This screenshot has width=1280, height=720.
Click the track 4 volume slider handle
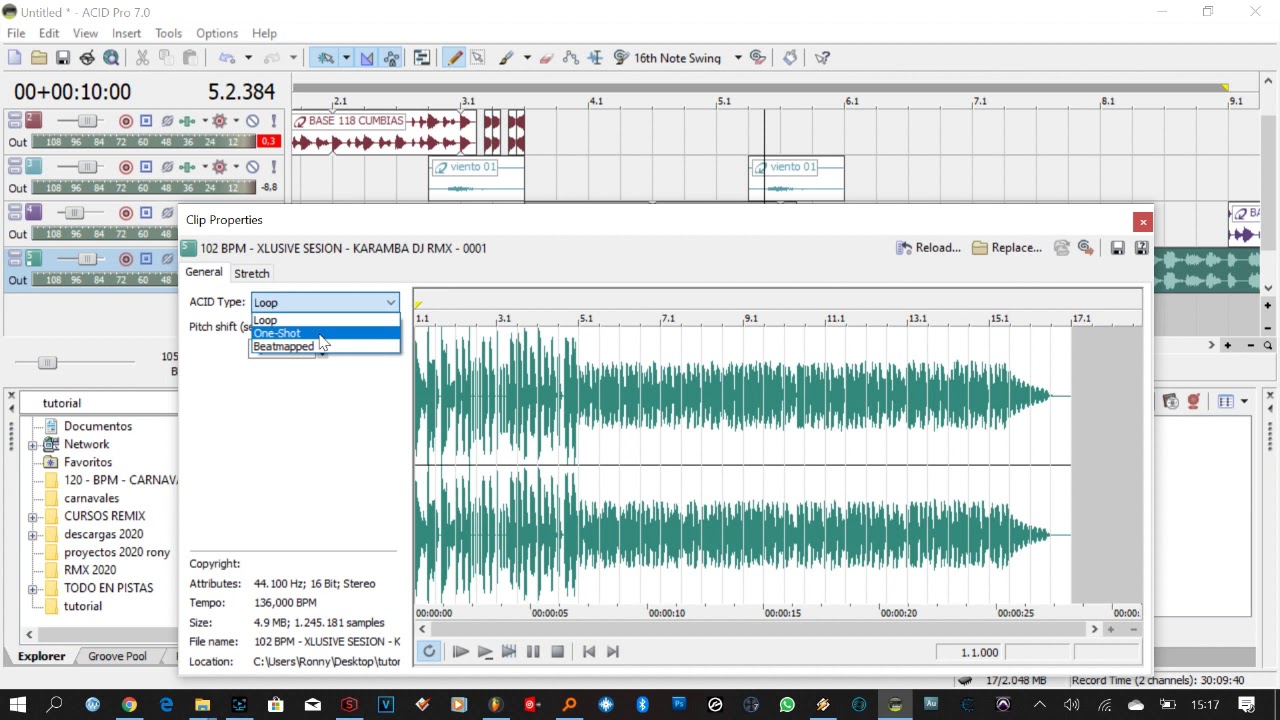click(x=74, y=213)
